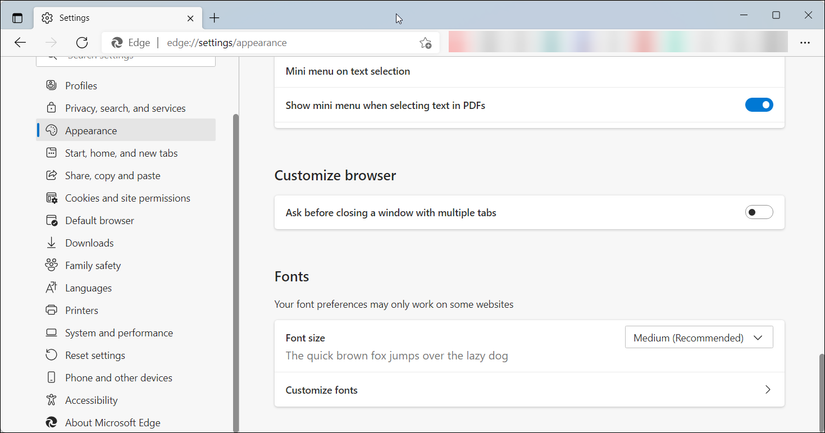Click the browser refresh button
Screen dimensions: 825x433
(82, 43)
